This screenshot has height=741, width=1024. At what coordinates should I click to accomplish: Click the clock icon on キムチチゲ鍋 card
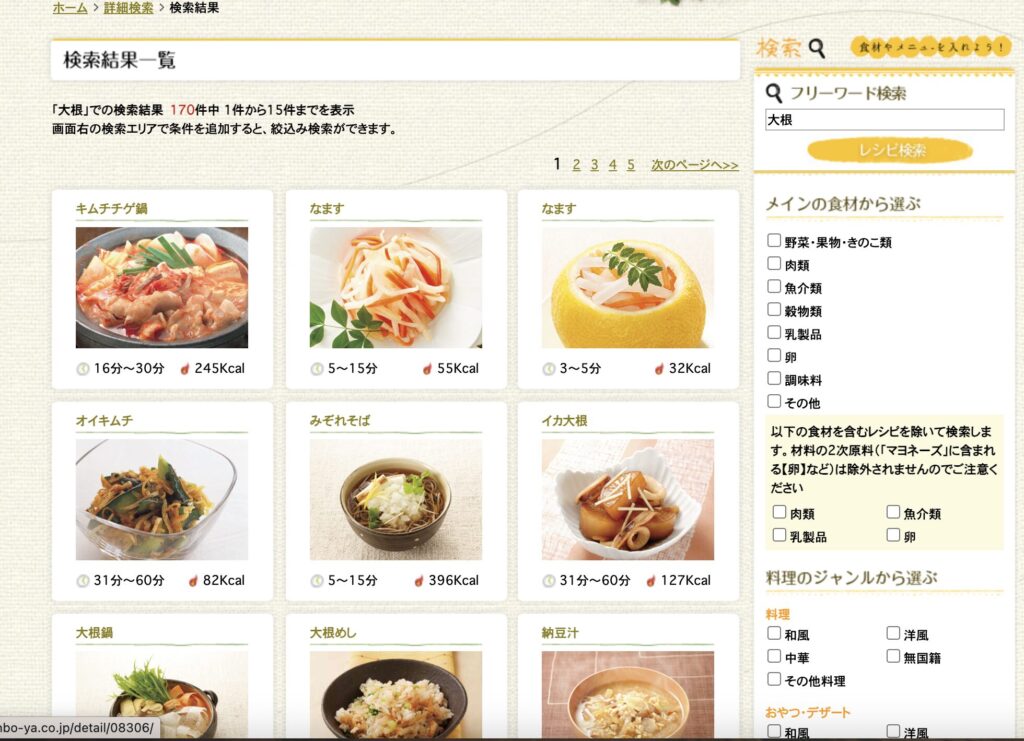click(83, 369)
